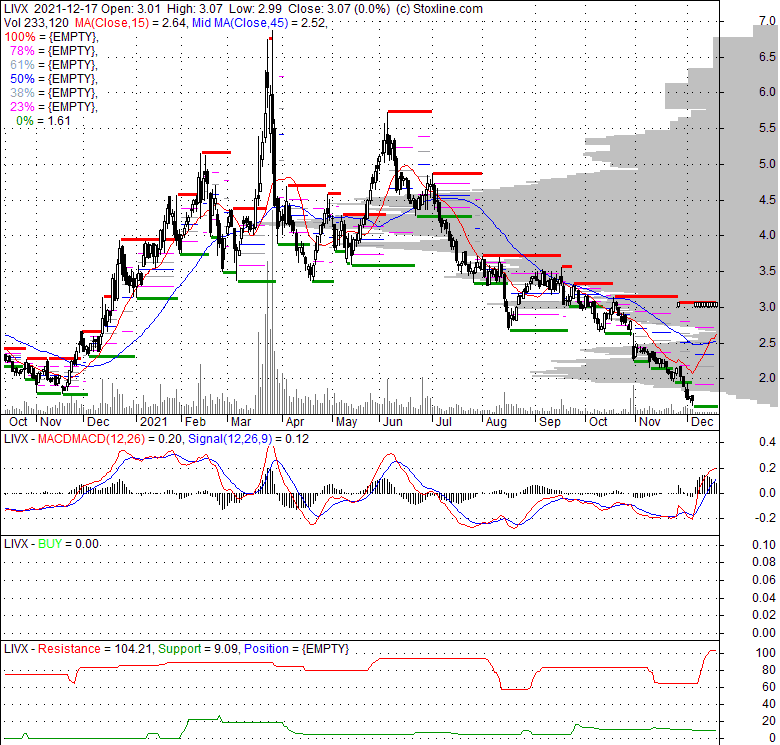Click the Signal(12,26,9) = 0.12 legend
The image size is (780, 745).
point(248,439)
